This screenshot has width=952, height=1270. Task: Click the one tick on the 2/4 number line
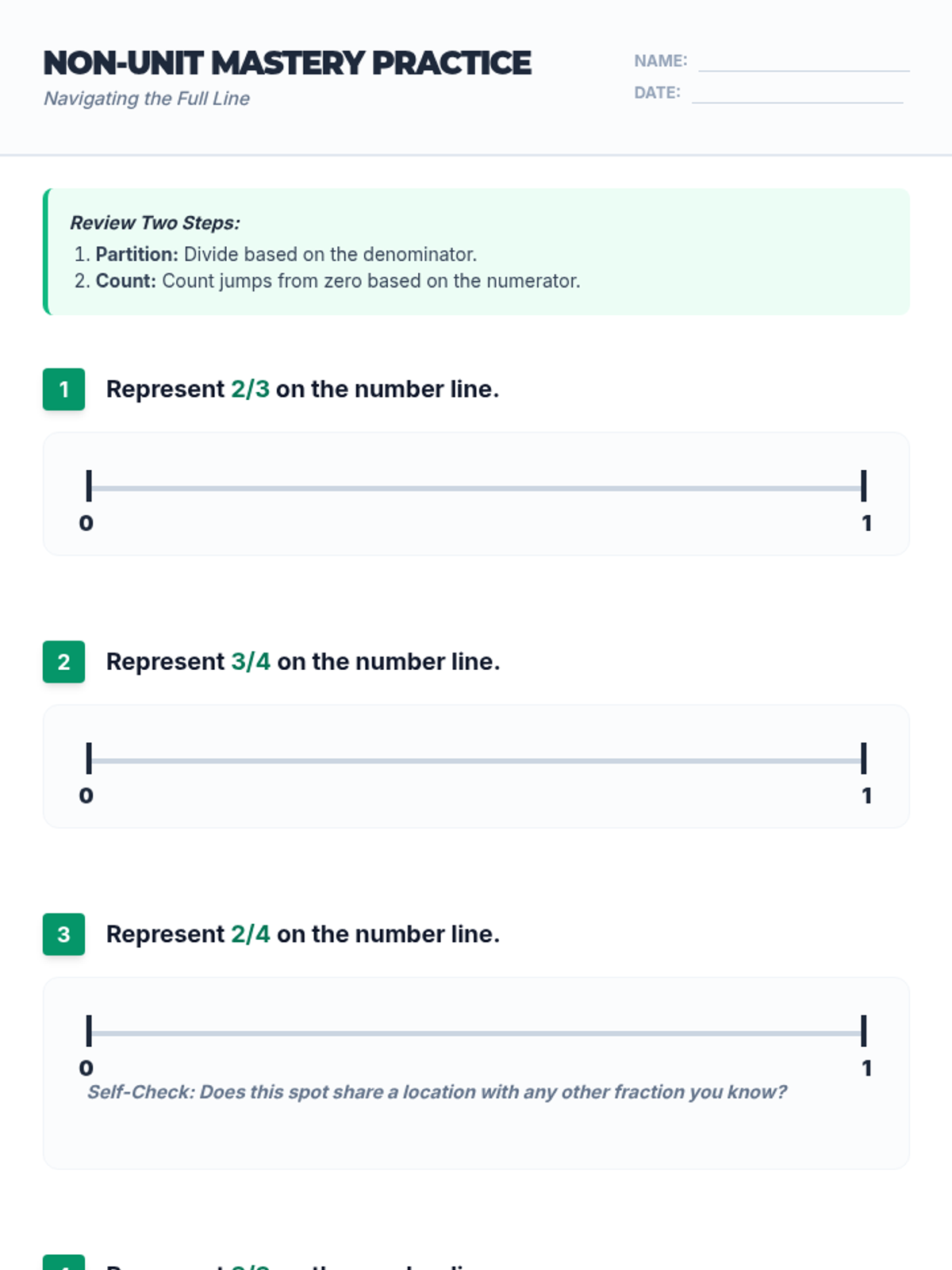863,1030
